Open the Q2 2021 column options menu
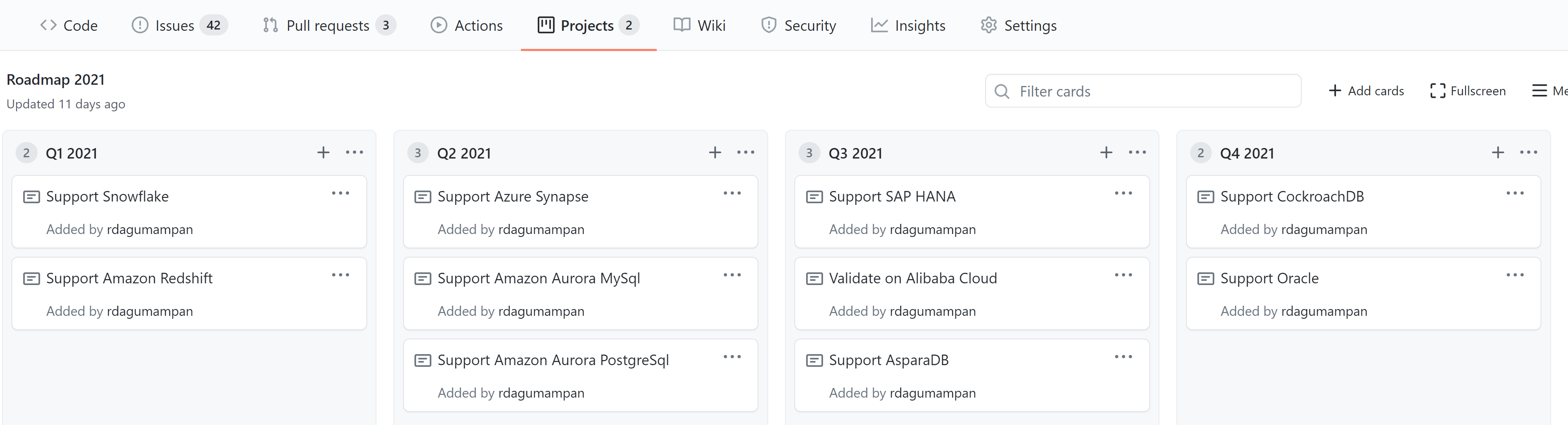 click(746, 153)
